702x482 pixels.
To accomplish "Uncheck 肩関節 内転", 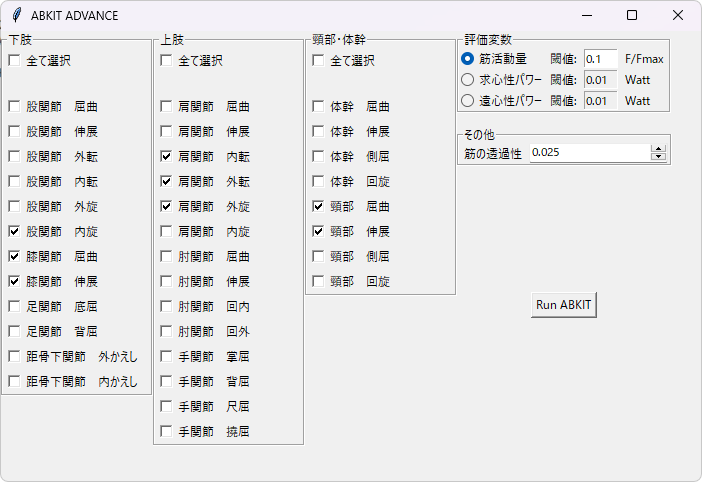I will pos(166,157).
